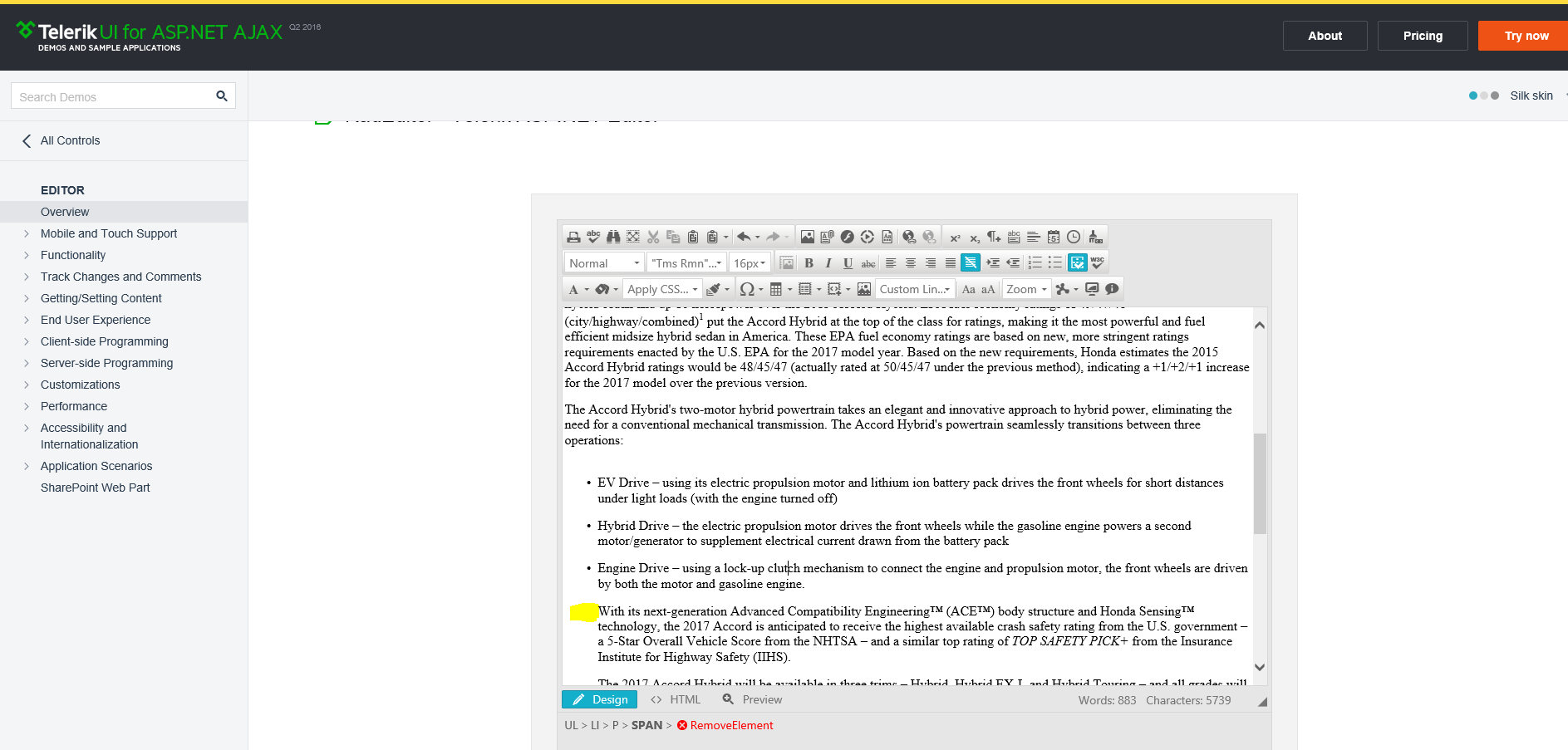Screen dimensions: 1568x750
Task: Toggle center alignment
Action: (x=911, y=263)
